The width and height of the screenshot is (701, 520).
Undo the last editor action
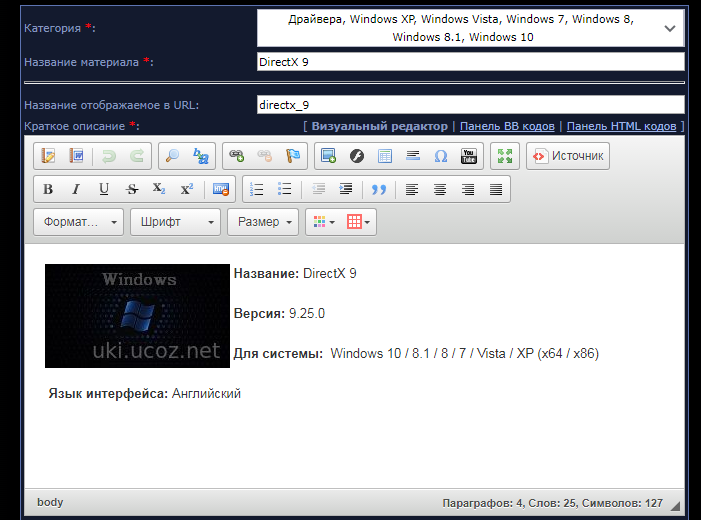click(x=109, y=156)
